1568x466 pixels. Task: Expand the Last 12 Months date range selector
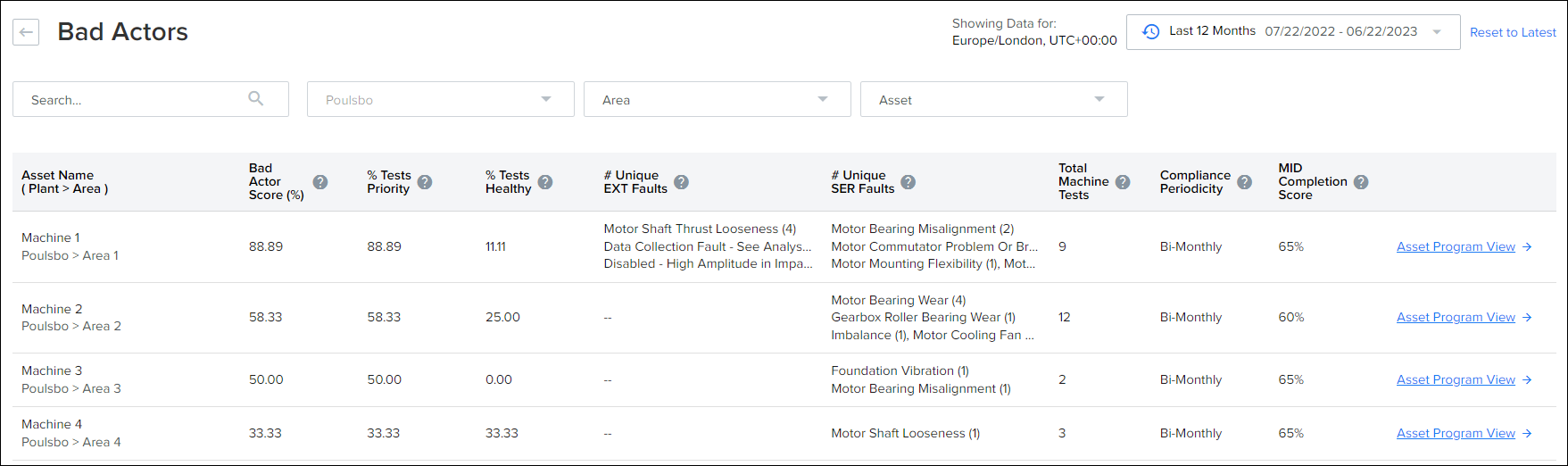[1293, 32]
